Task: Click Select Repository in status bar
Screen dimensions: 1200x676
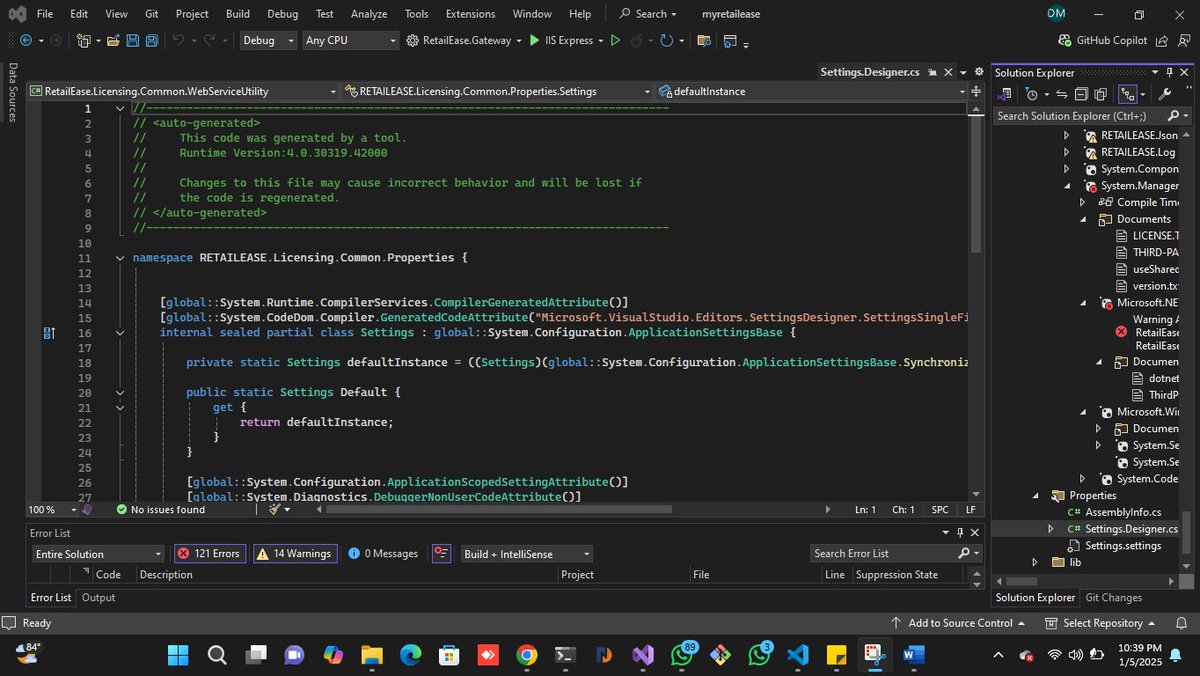Action: [1101, 623]
